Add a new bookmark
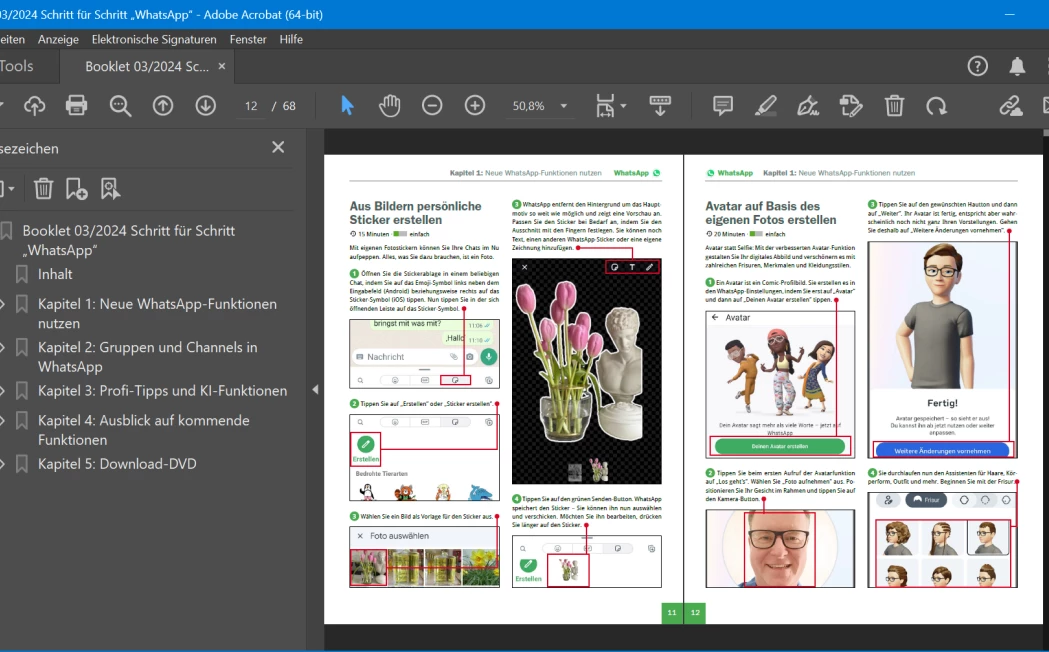Viewport: 1049px width, 652px height. pyautogui.click(x=76, y=188)
